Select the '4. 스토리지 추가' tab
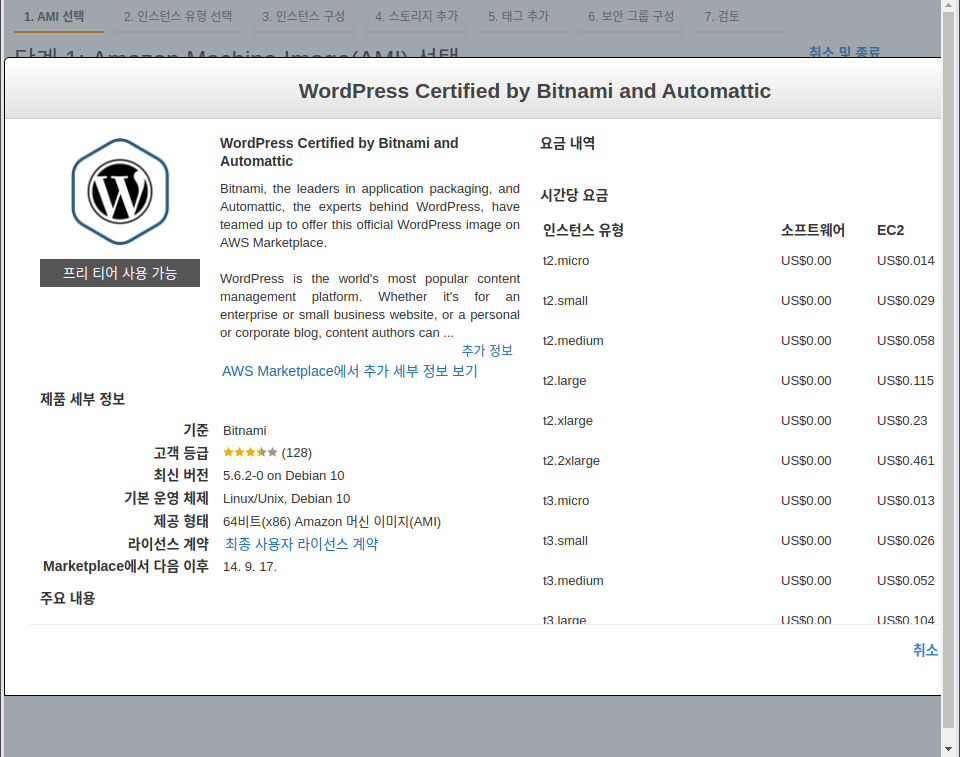Viewport: 960px width, 757px height. tap(416, 17)
